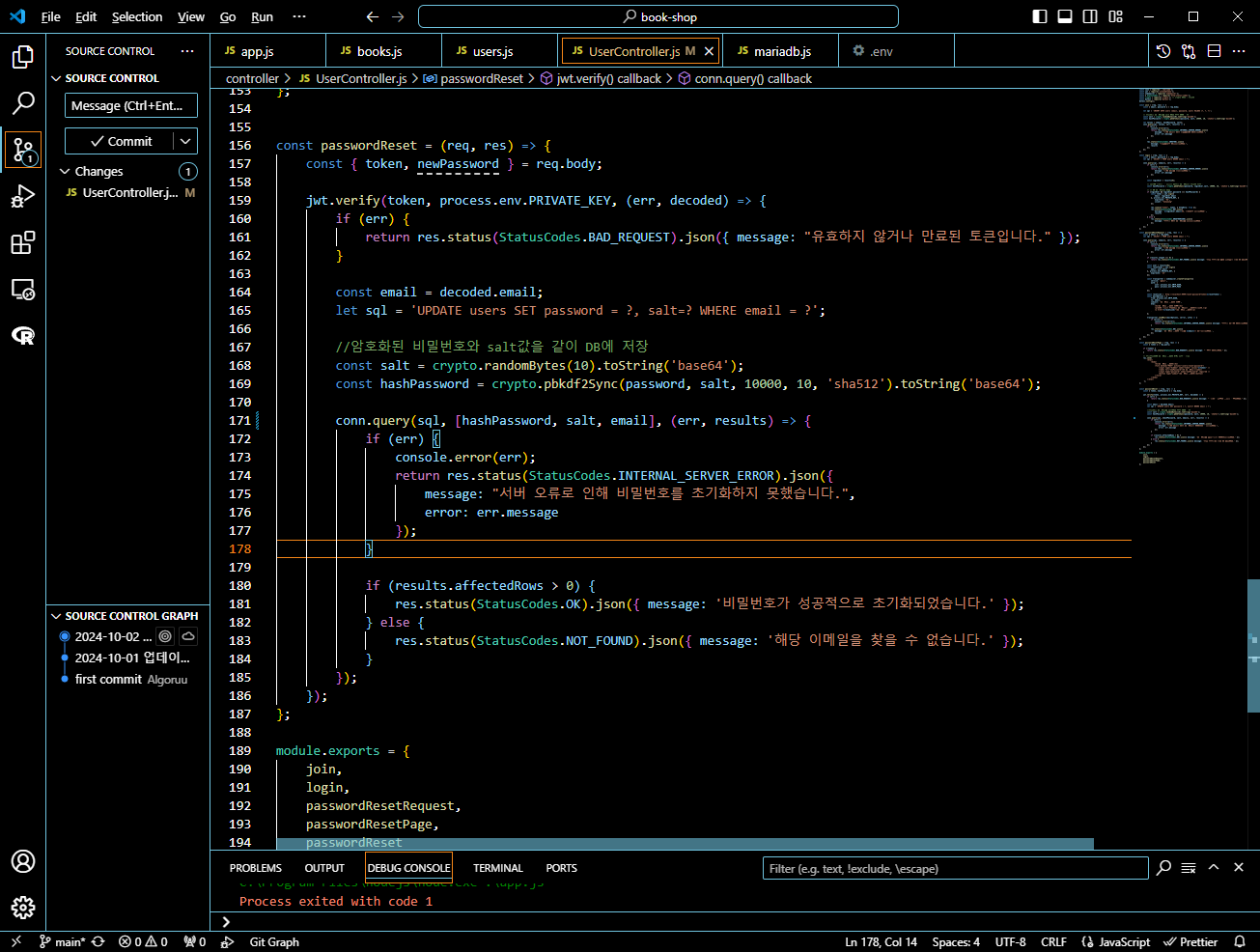Open the title bar menu overflow ellipsis
Image resolution: width=1260 pixels, height=952 pixels.
299,16
